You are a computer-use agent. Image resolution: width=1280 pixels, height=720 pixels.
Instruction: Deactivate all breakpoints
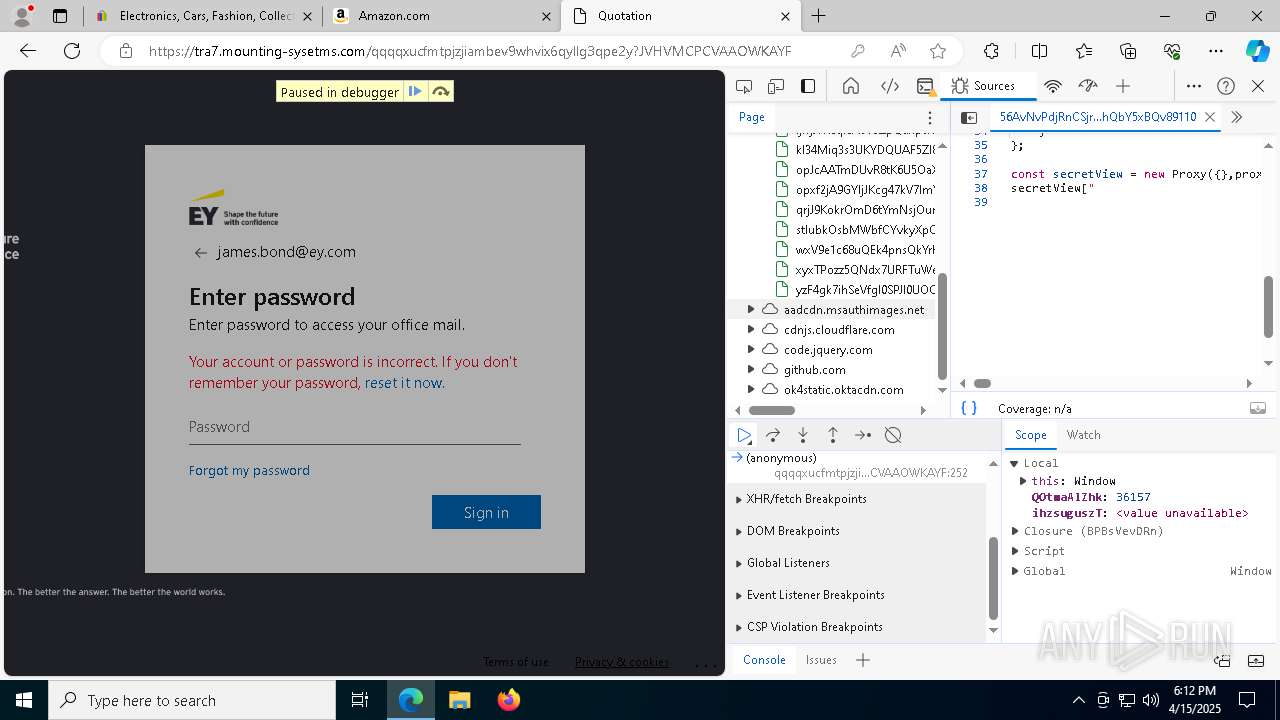tap(893, 435)
